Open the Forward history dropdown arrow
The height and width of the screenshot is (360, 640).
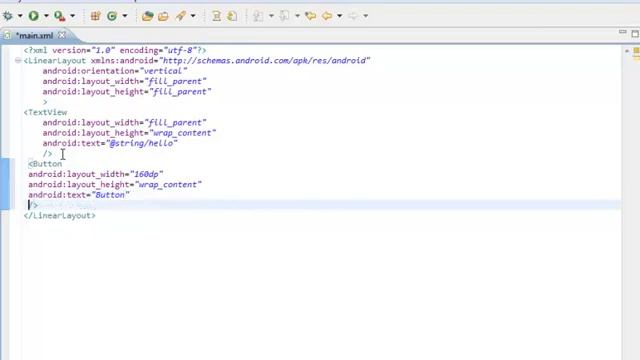tap(366, 16)
